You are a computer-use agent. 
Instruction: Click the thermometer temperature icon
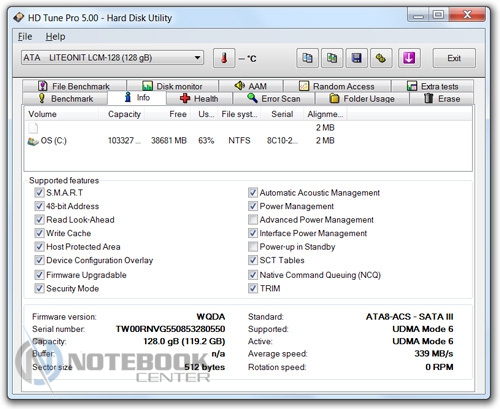coord(224,58)
